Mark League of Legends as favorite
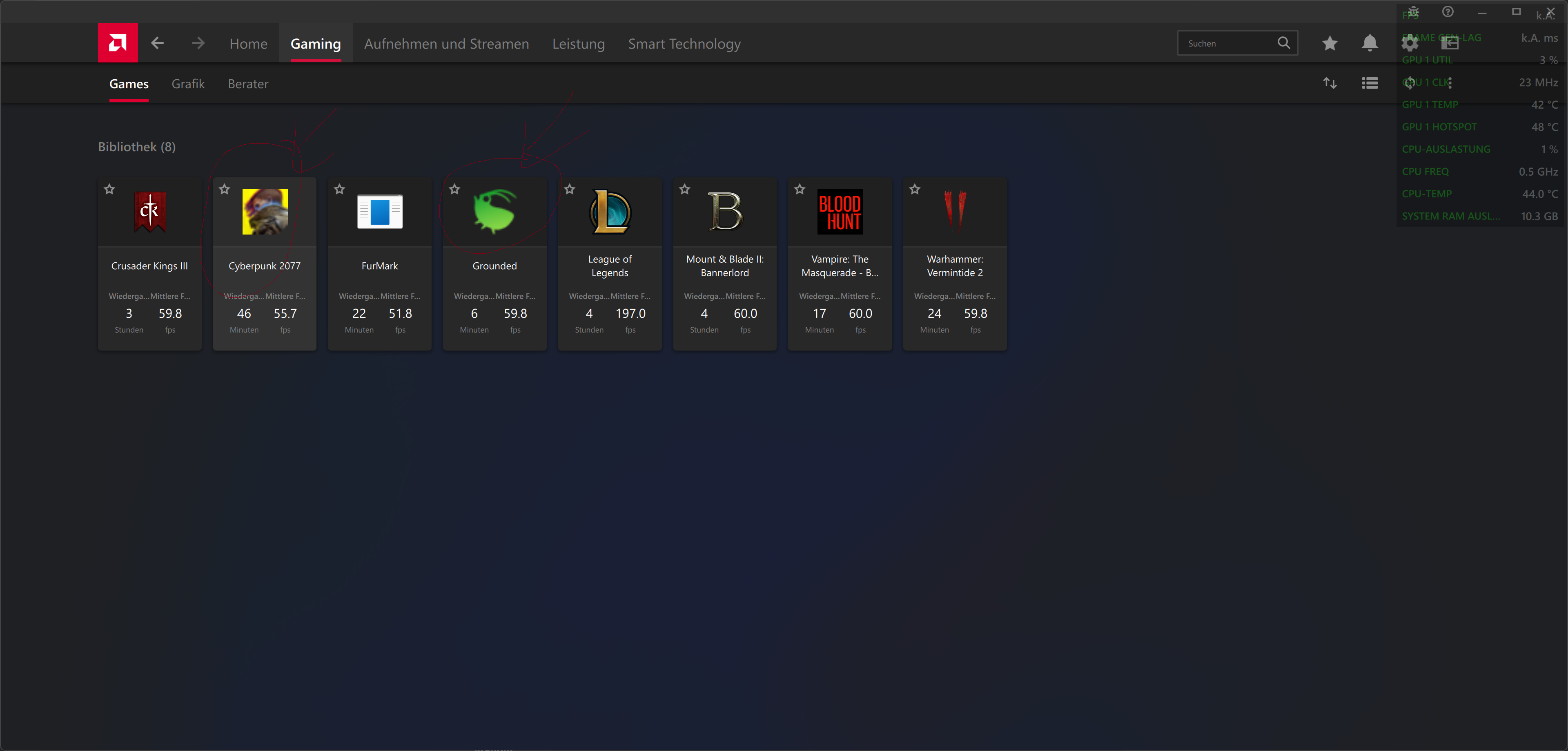This screenshot has height=751, width=1568. 570,190
